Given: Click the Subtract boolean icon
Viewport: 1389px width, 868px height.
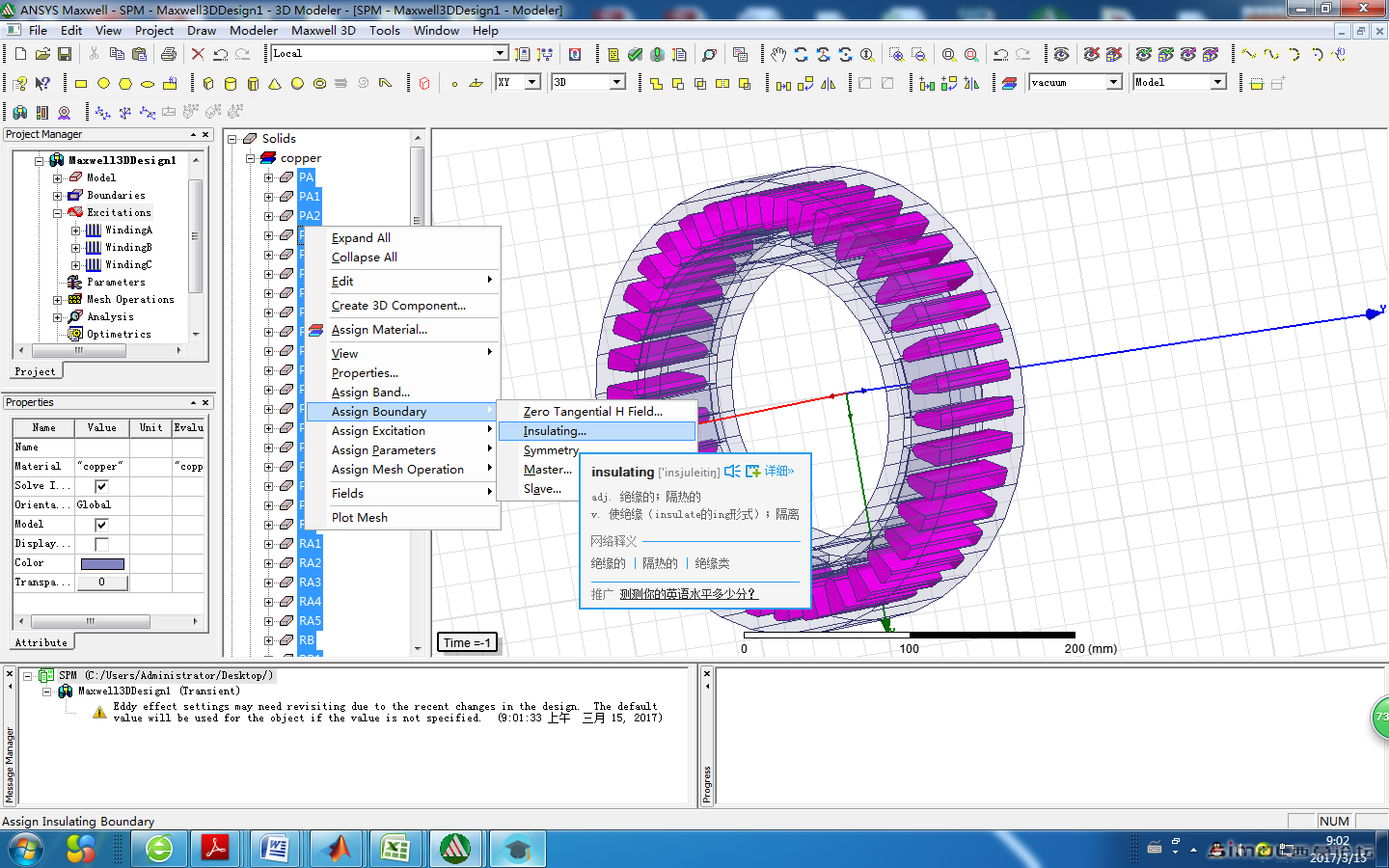Looking at the screenshot, I should [678, 83].
